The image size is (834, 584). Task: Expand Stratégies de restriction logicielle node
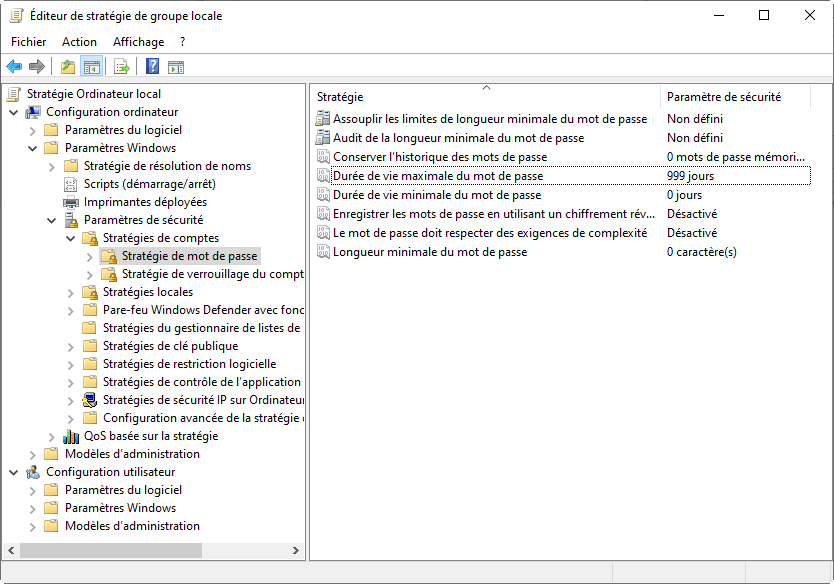pyautogui.click(x=70, y=365)
